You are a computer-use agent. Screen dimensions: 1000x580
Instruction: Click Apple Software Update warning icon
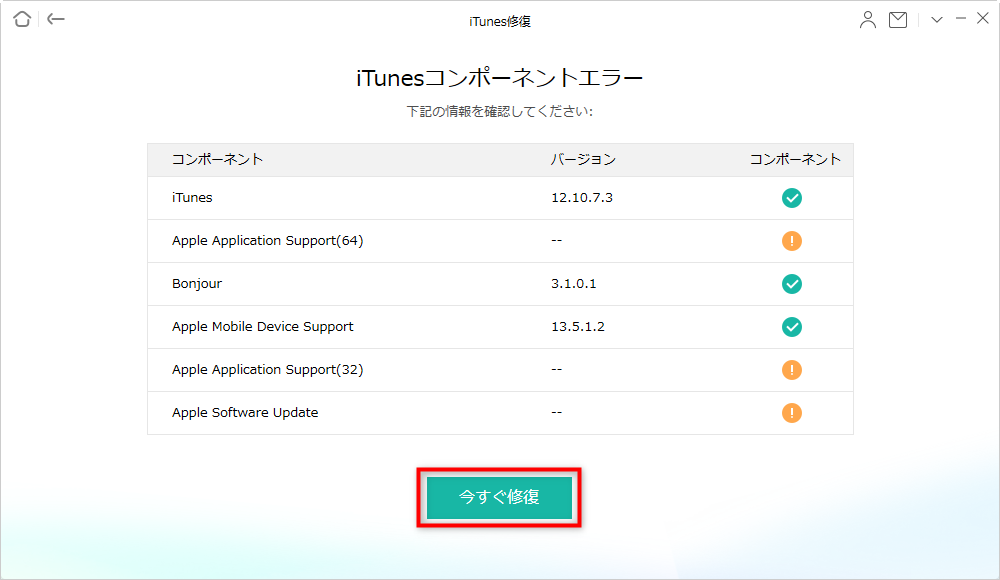(x=791, y=413)
